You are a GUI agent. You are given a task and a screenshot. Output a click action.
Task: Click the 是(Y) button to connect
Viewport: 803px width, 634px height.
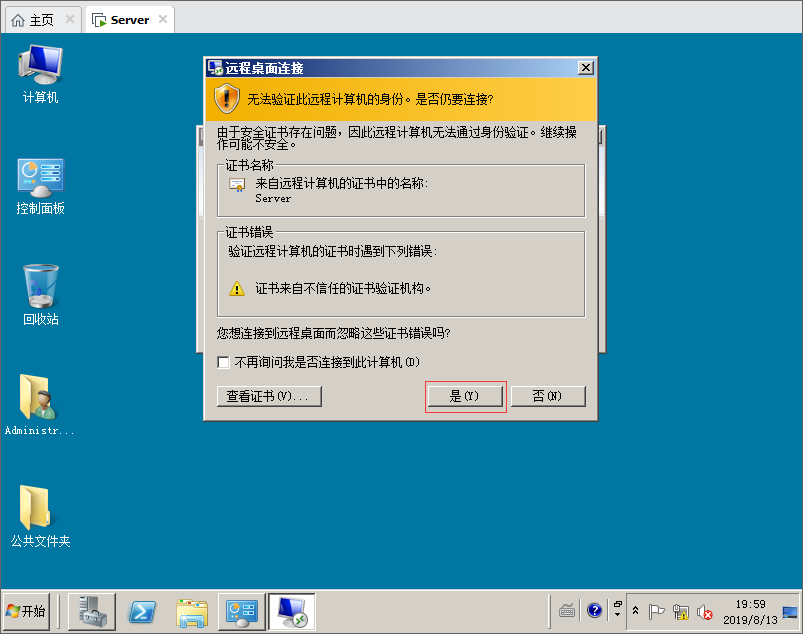pyautogui.click(x=465, y=396)
